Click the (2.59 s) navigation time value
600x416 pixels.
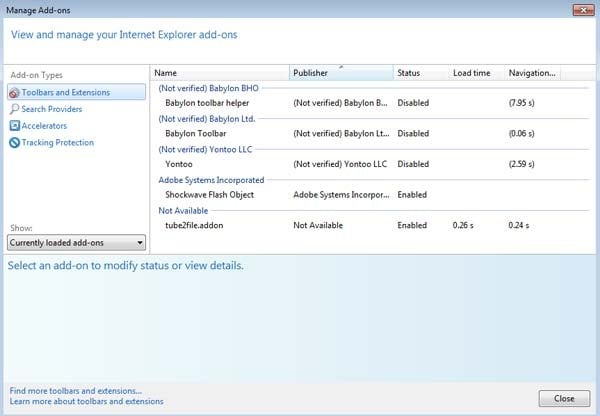[x=522, y=164]
